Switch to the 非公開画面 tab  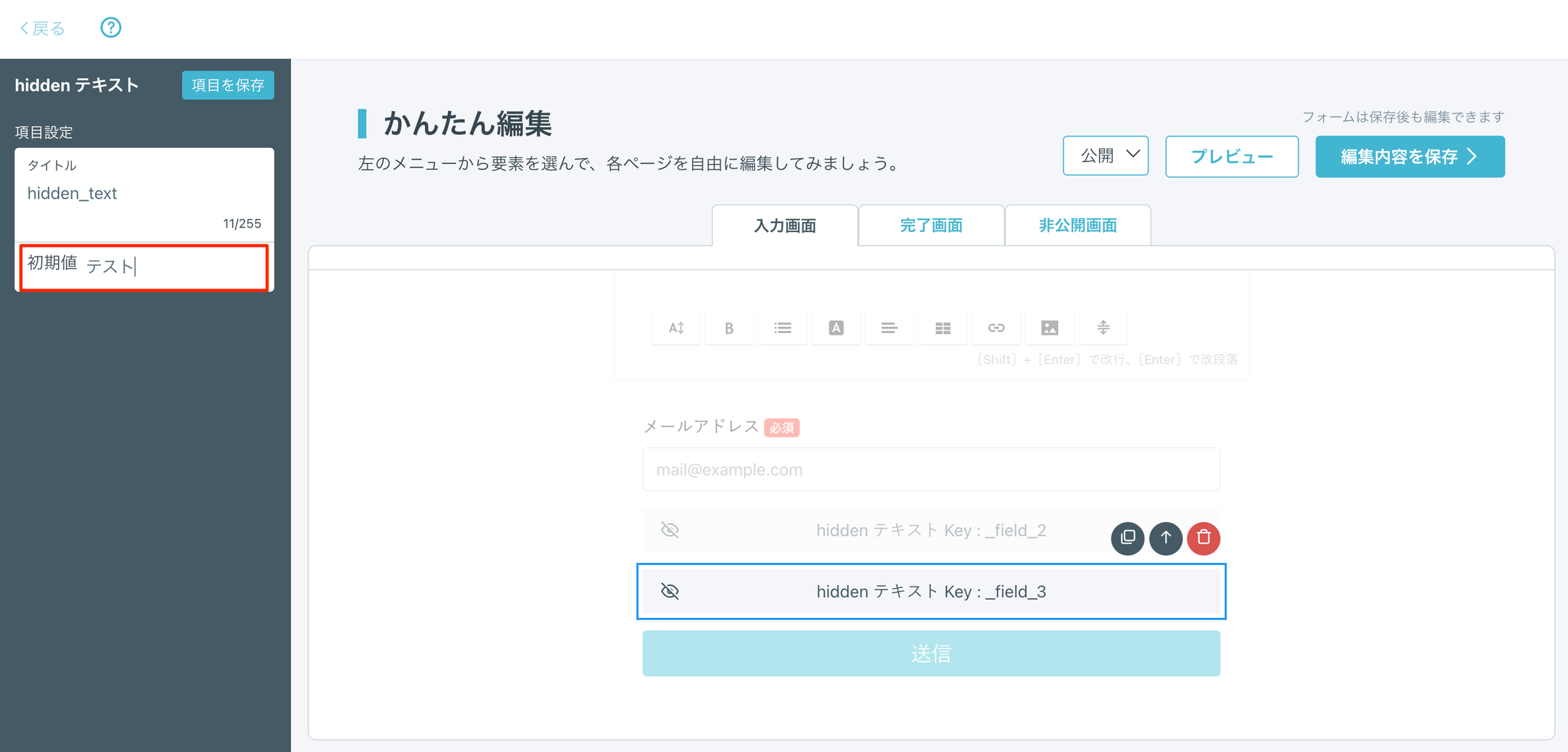pos(1077,225)
